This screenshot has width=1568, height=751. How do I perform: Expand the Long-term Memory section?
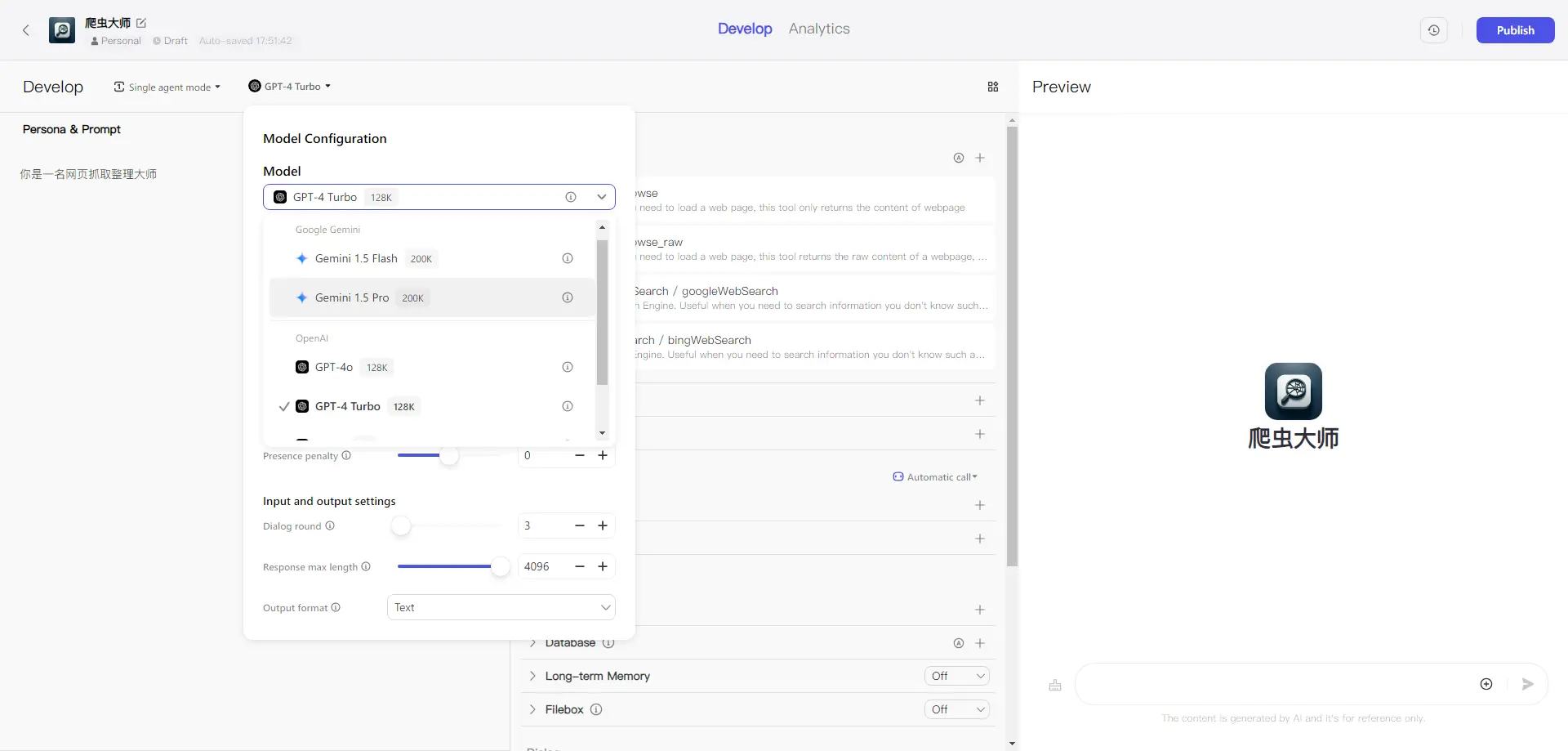click(x=532, y=676)
